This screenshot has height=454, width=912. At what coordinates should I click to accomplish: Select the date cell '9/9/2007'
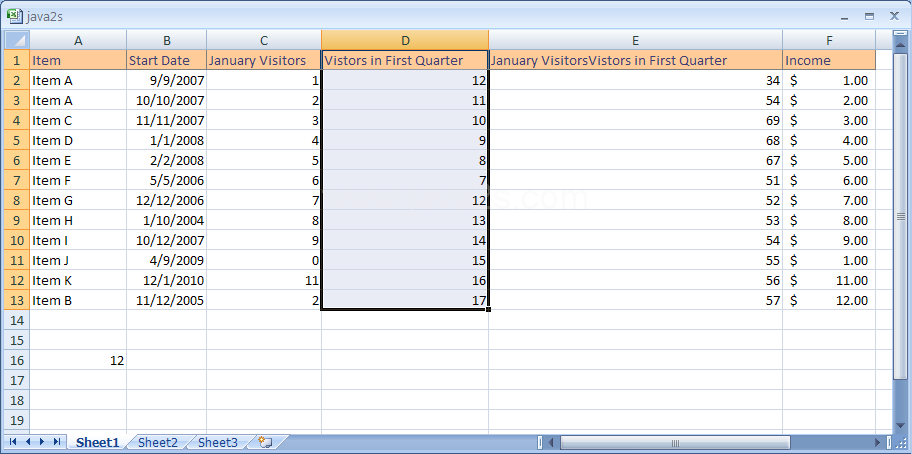click(166, 80)
